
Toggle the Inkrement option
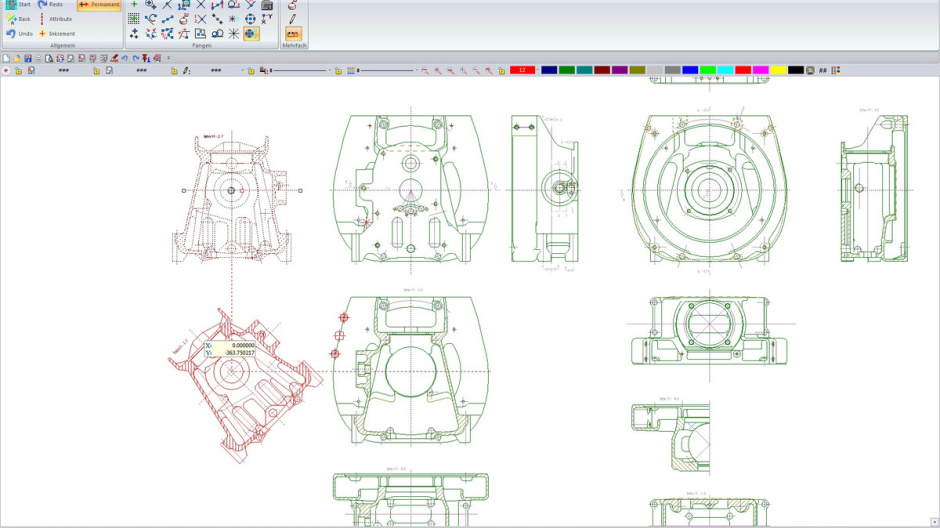coord(56,33)
